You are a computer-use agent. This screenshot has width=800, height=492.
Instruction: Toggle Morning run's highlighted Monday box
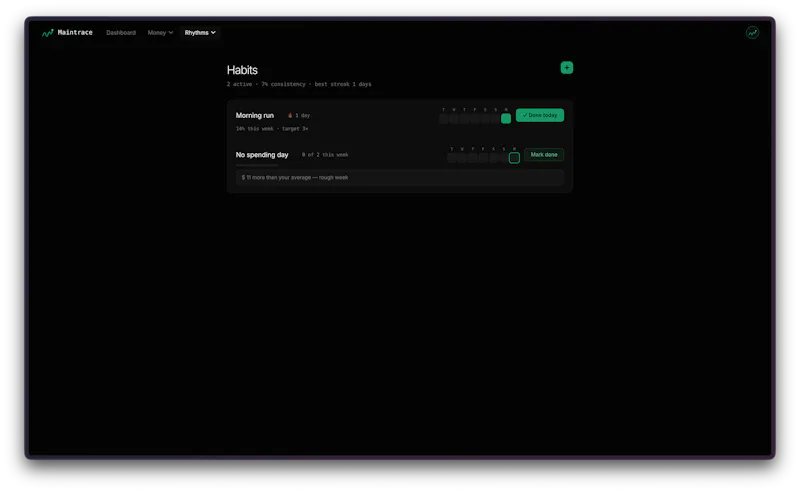[x=506, y=118]
